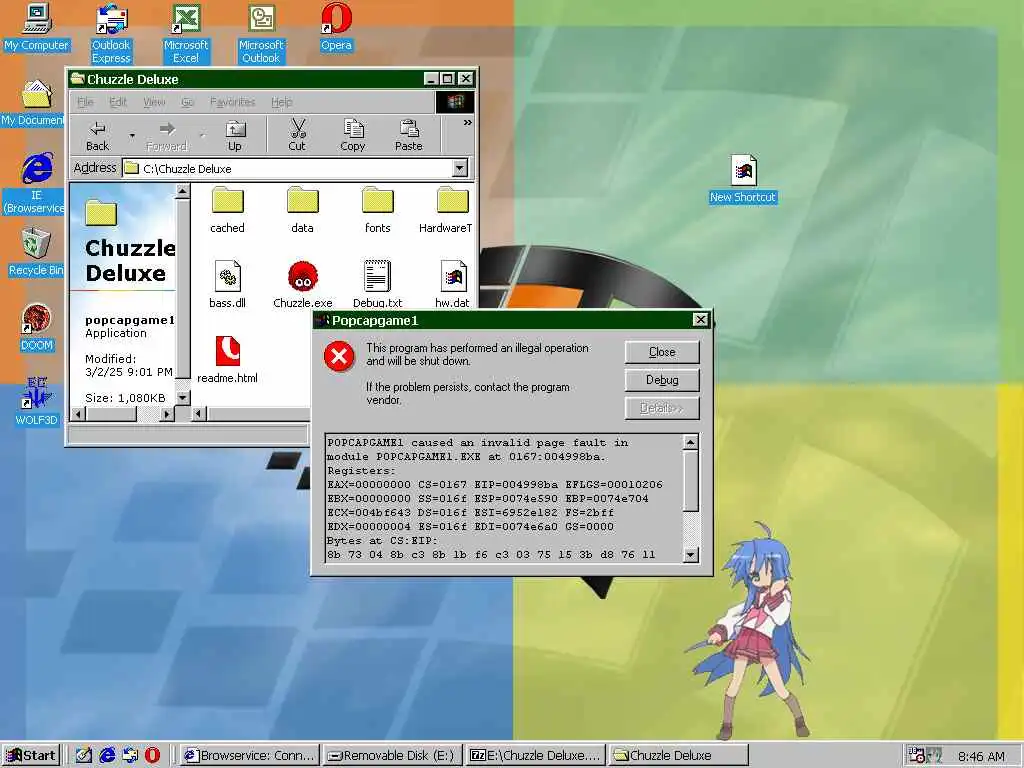Open the Recycle Bin
1024x768 pixels.
(x=36, y=252)
